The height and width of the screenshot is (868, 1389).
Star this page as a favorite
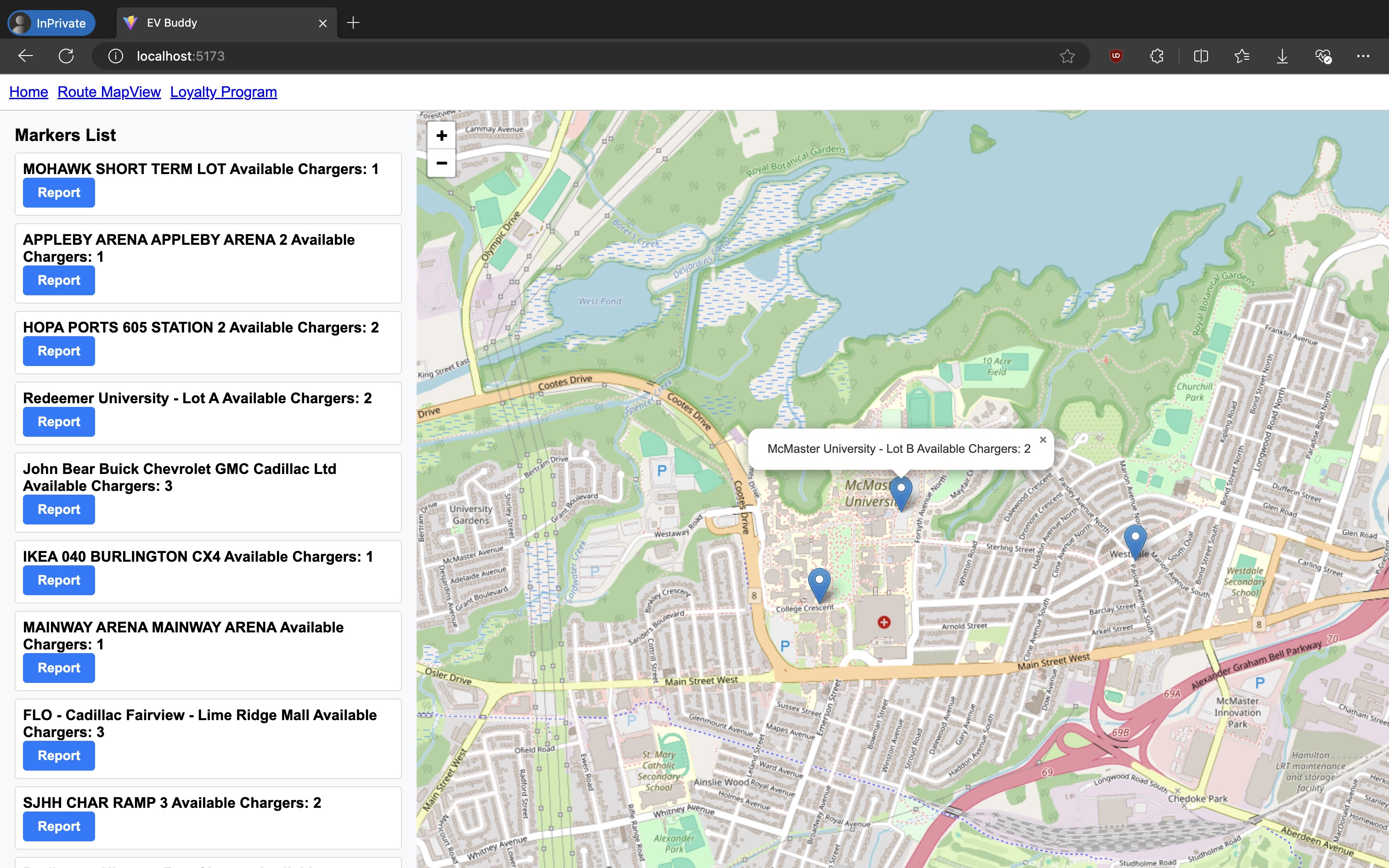(1067, 56)
